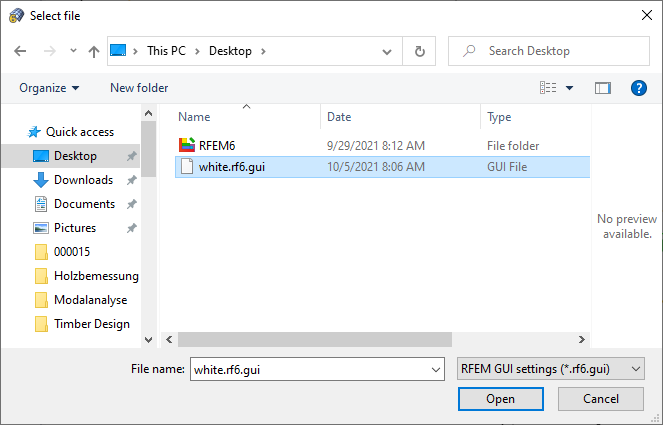Click the Back navigation arrow
The image size is (663, 425).
pos(20,51)
